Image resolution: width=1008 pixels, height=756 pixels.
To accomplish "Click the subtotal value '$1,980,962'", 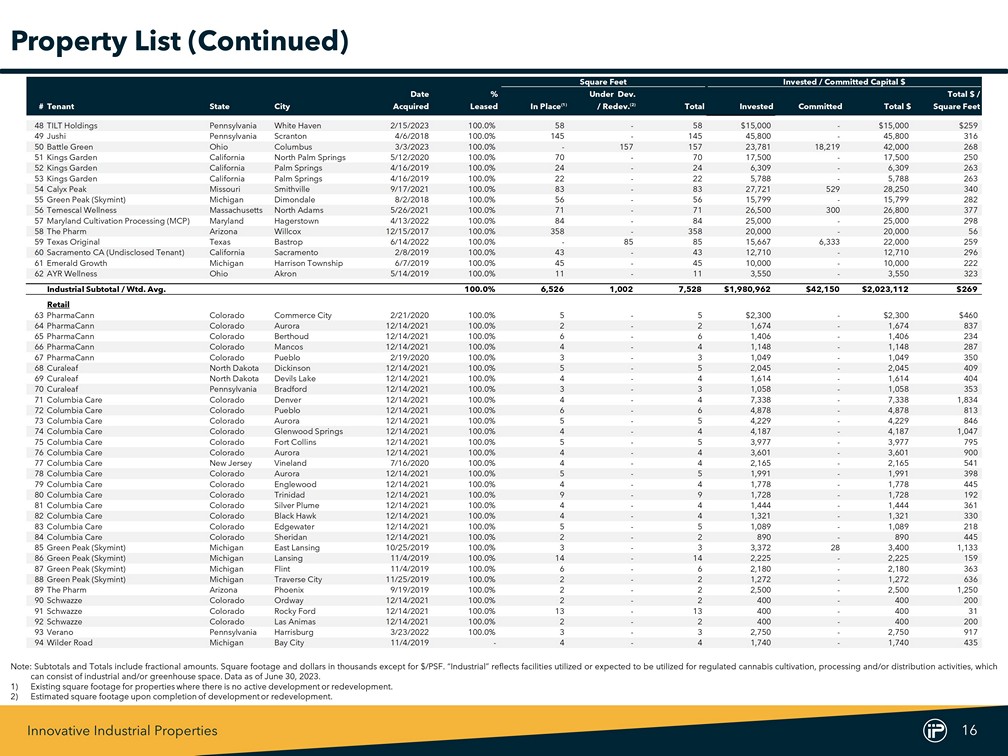I will point(747,289).
